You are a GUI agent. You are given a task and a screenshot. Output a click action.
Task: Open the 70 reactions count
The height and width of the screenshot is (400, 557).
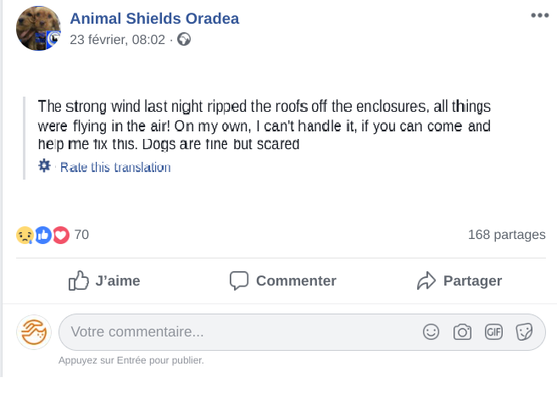pos(81,235)
